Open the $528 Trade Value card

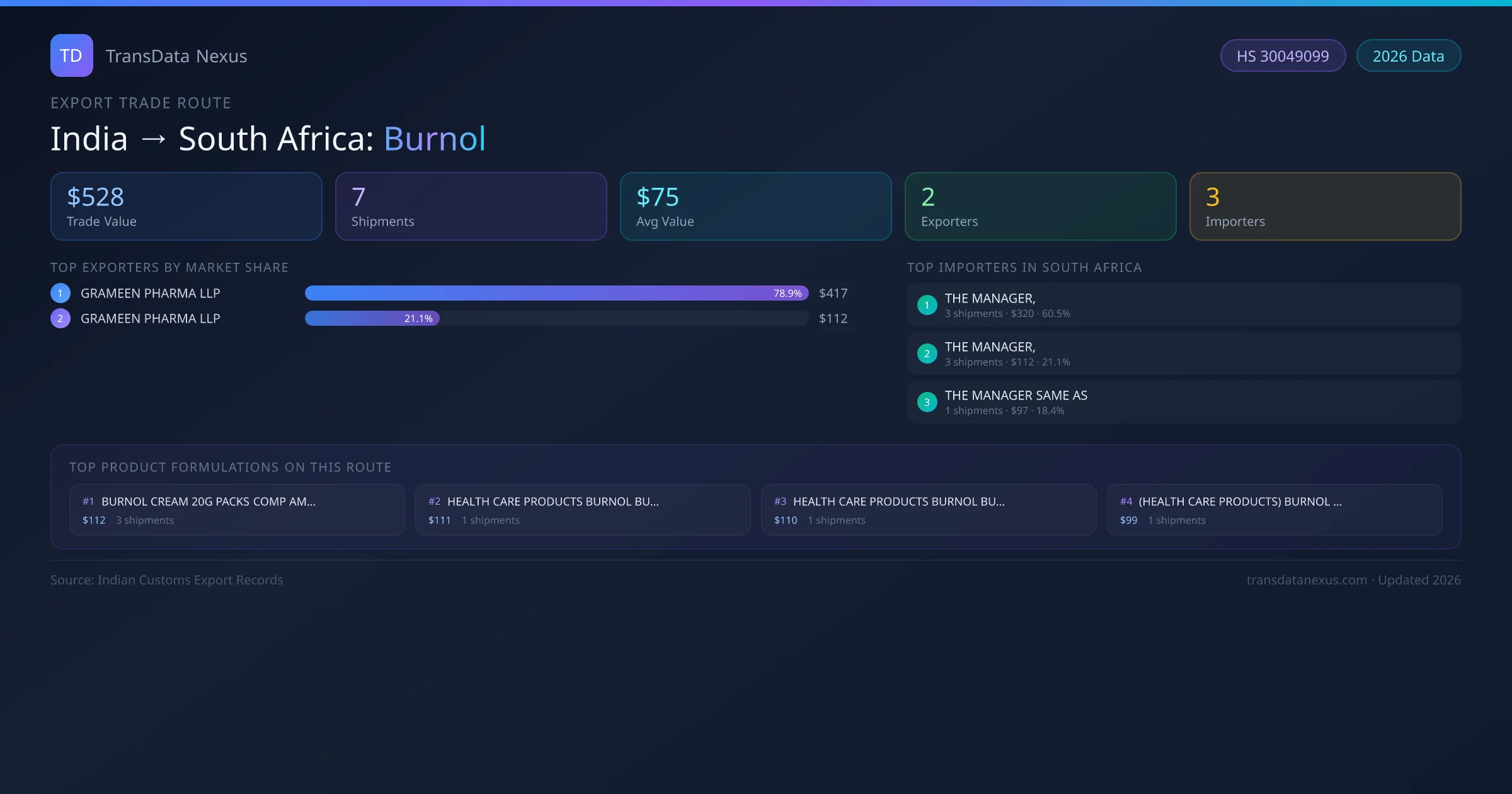[x=186, y=207]
